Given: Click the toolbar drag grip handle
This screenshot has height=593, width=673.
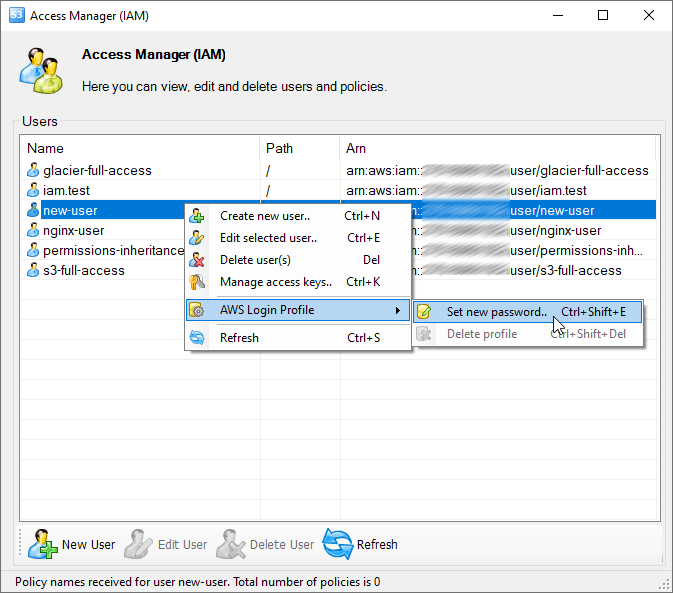Looking at the screenshot, I should pos(20,543).
